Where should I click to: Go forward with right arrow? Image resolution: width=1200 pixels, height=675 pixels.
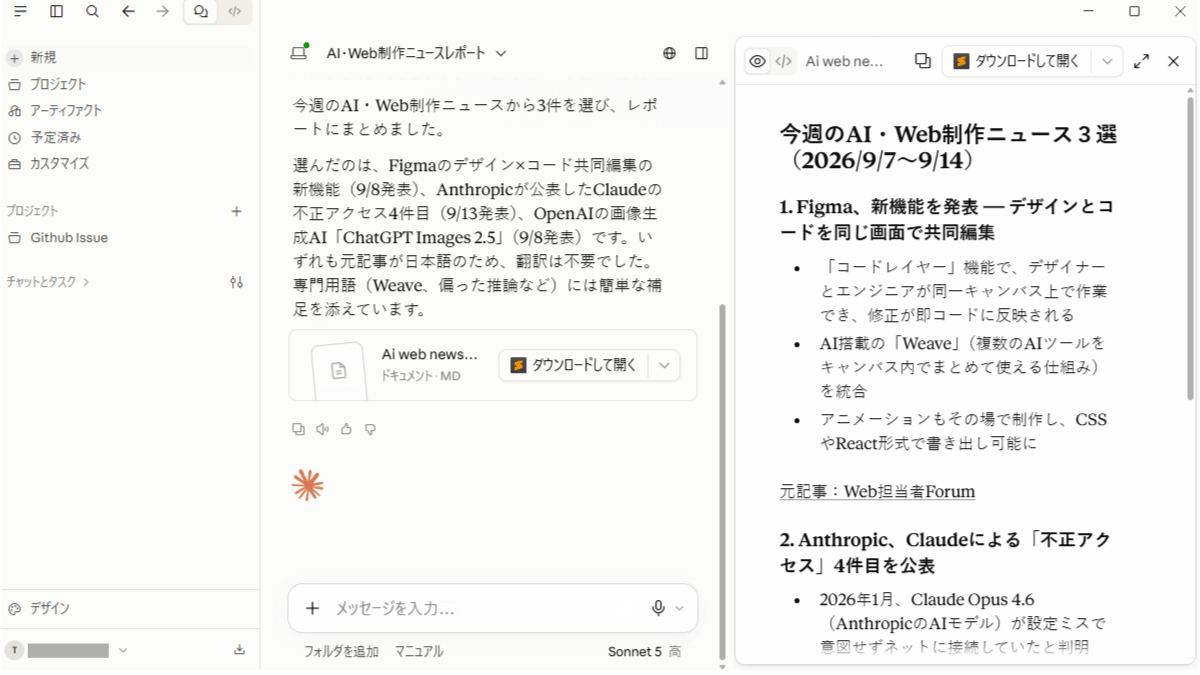click(163, 11)
